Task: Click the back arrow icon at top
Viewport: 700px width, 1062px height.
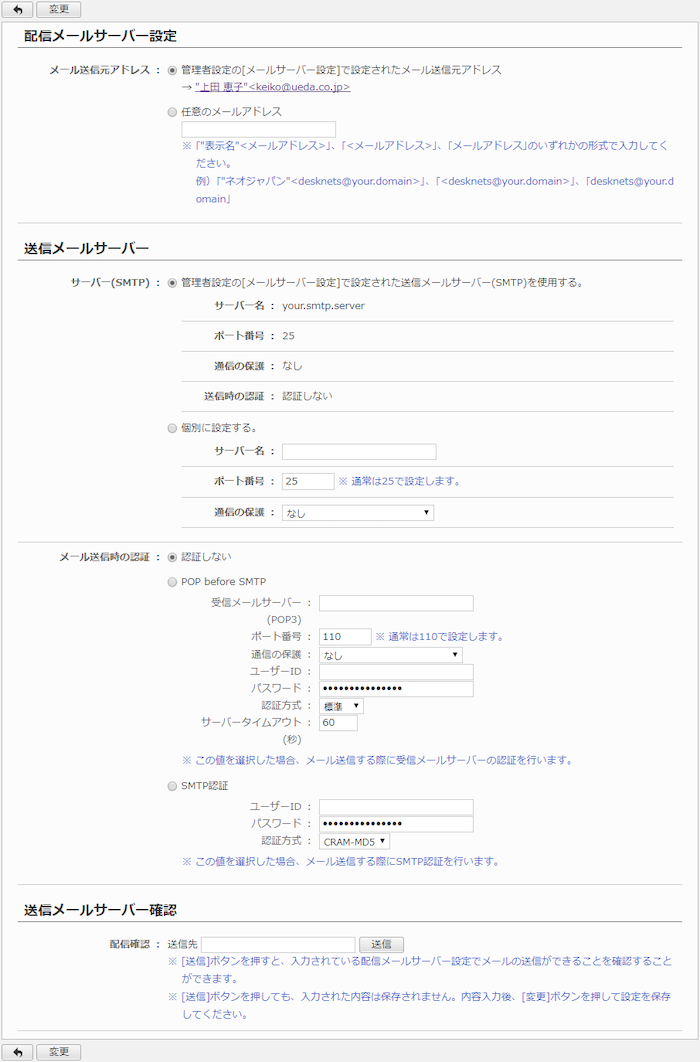Action: (16, 10)
